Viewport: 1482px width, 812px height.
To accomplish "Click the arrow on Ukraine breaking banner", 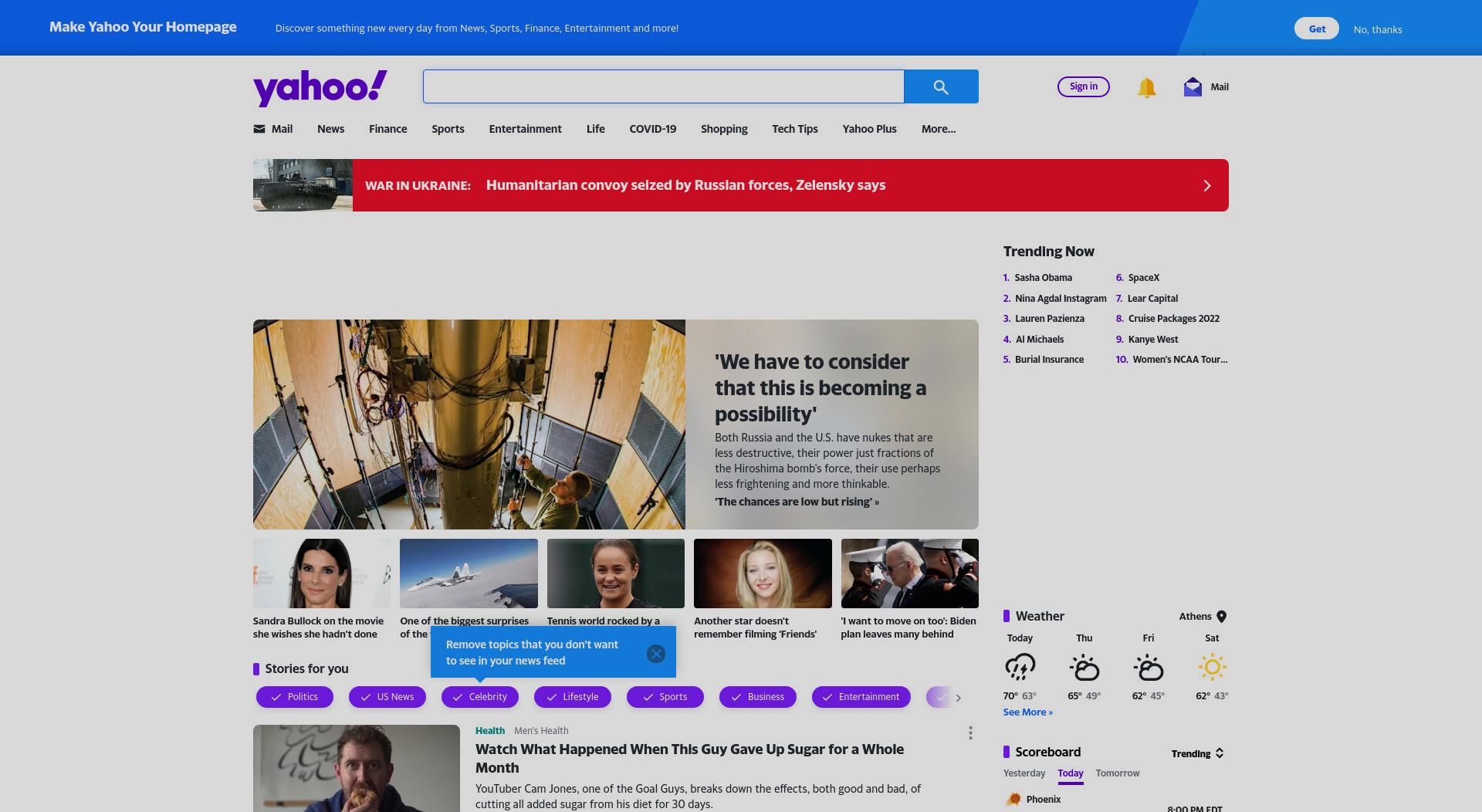I will tap(1207, 185).
